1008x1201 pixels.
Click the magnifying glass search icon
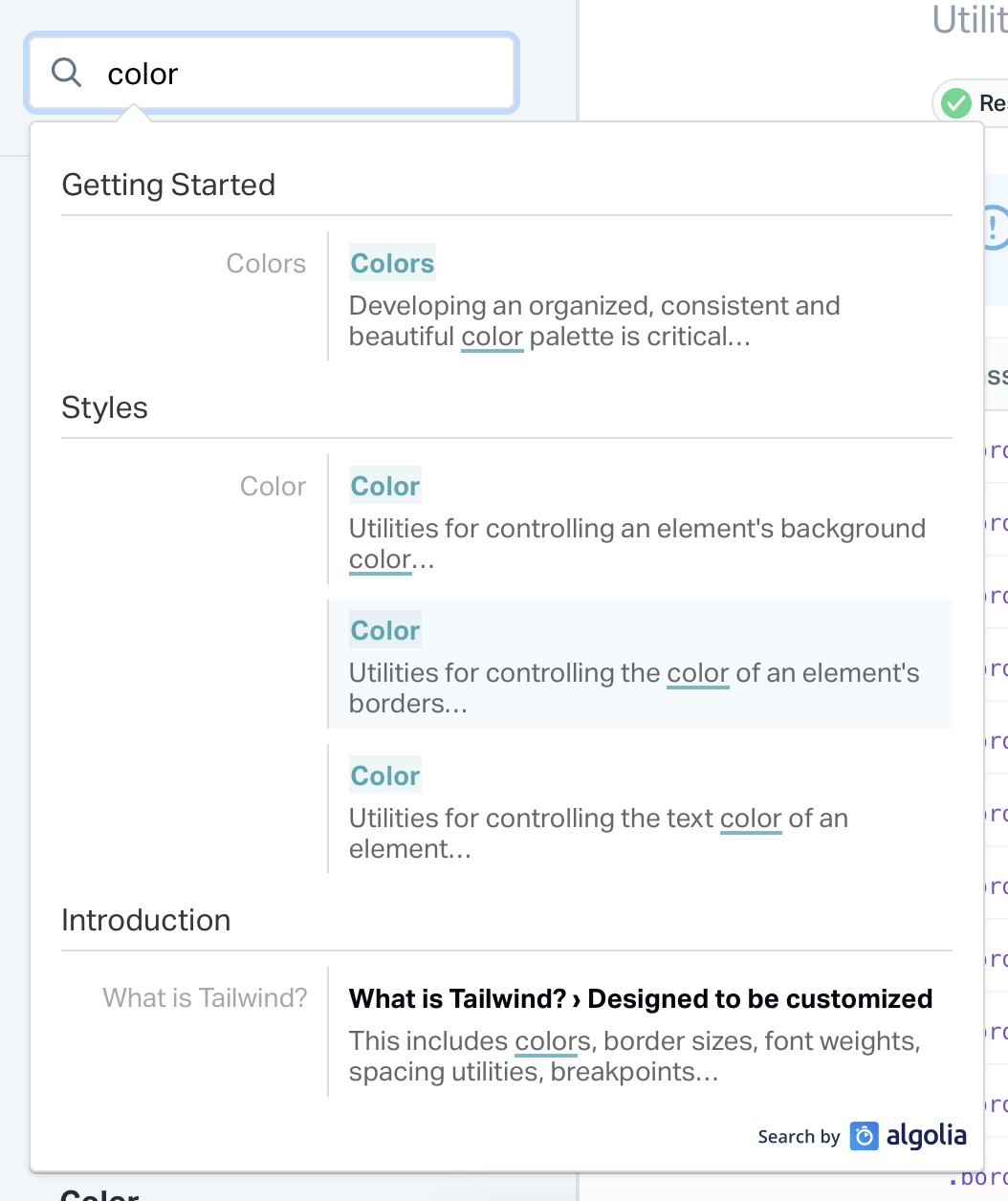coord(66,72)
